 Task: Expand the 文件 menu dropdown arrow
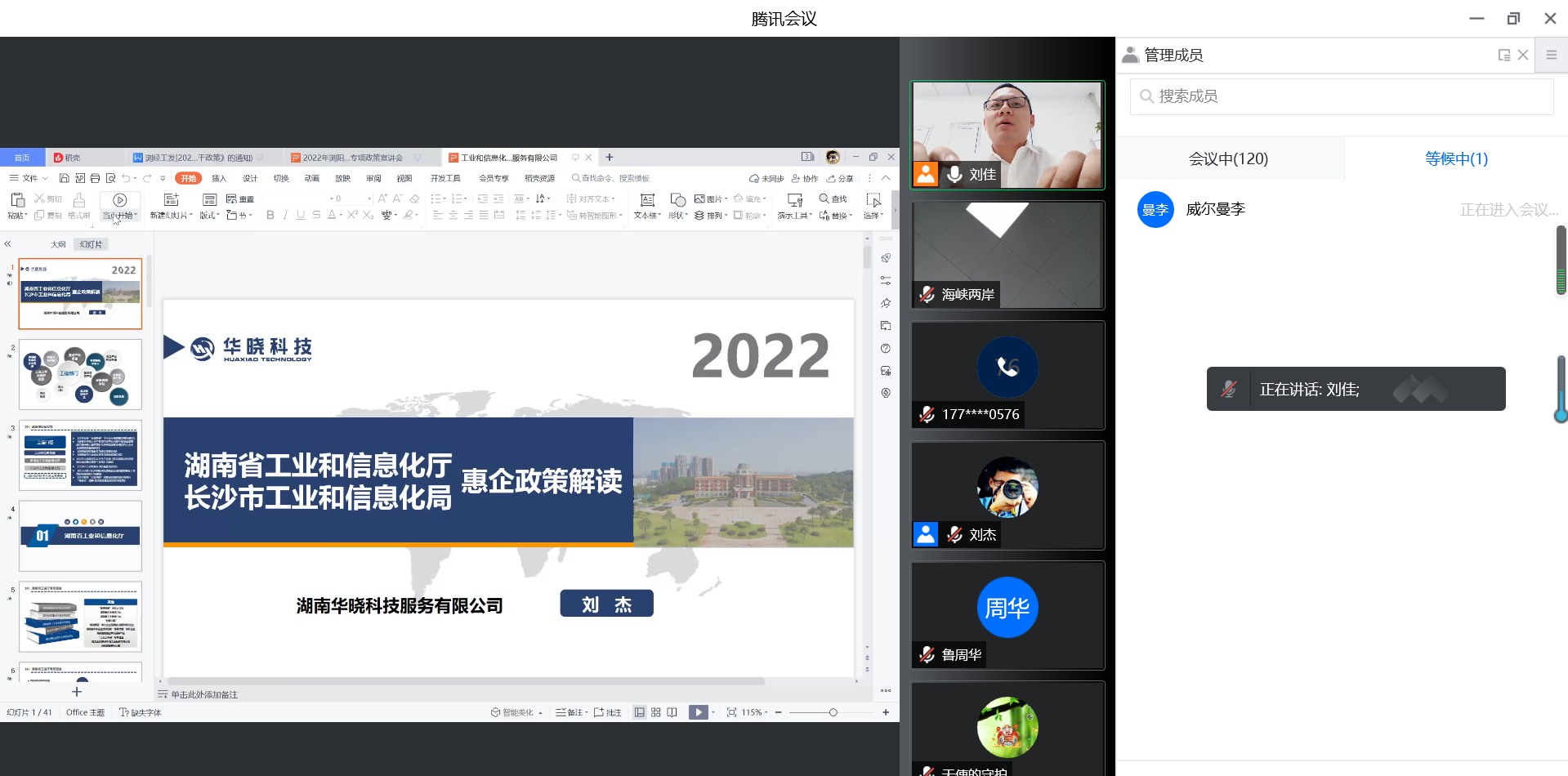point(45,178)
